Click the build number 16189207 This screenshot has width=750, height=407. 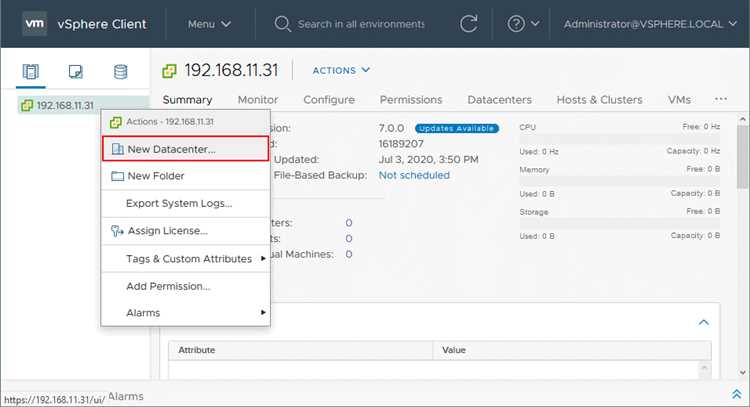point(401,144)
